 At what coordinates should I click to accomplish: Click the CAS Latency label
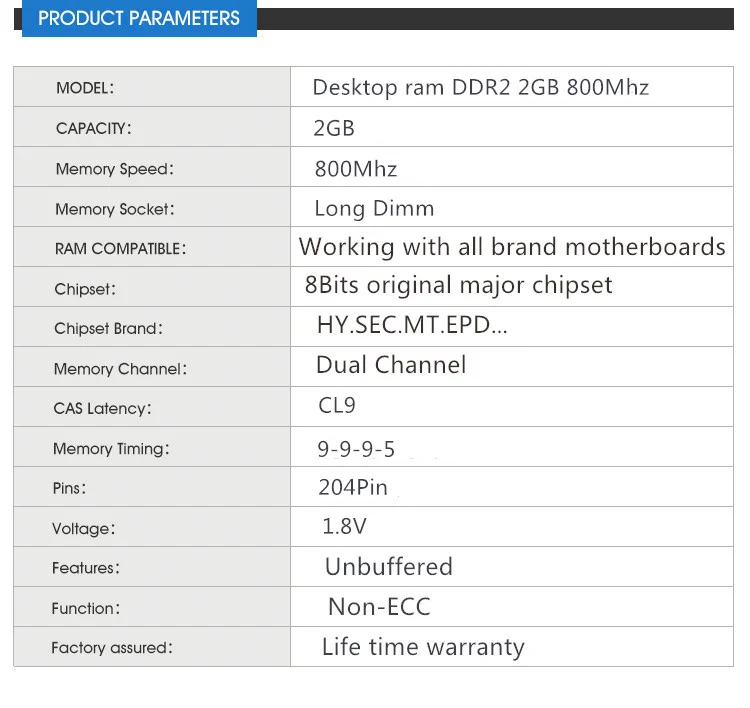(x=102, y=408)
